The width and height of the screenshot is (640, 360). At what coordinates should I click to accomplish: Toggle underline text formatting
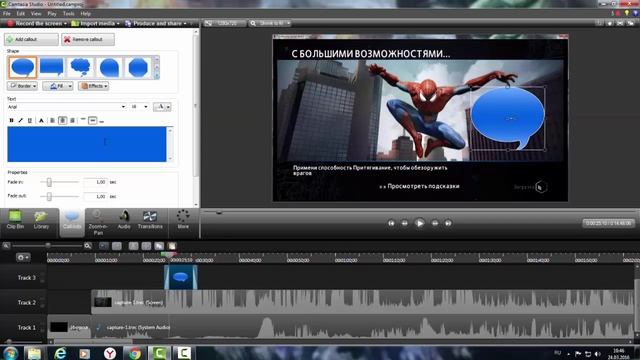(x=30, y=120)
